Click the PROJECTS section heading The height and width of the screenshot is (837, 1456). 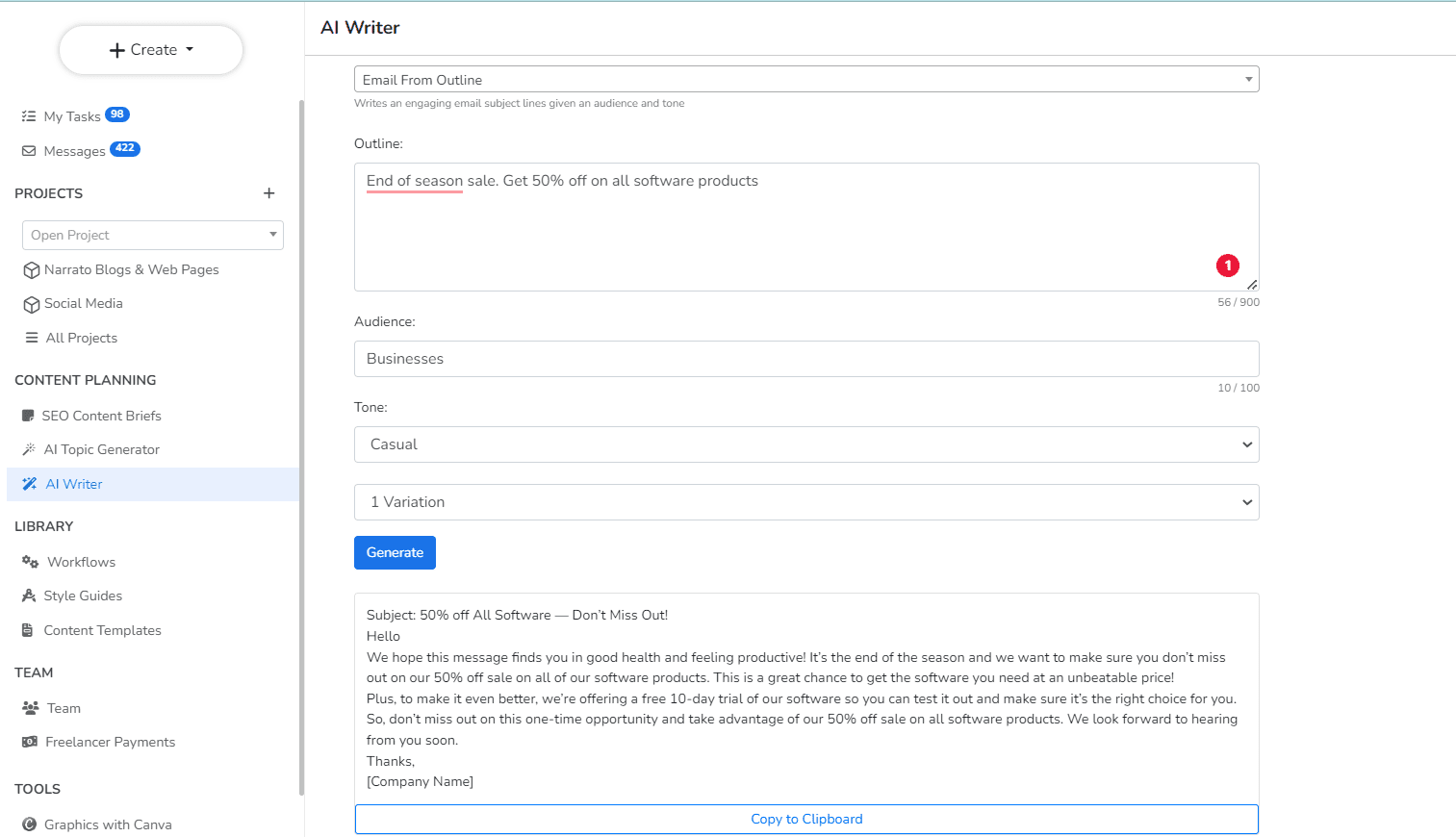tap(49, 193)
